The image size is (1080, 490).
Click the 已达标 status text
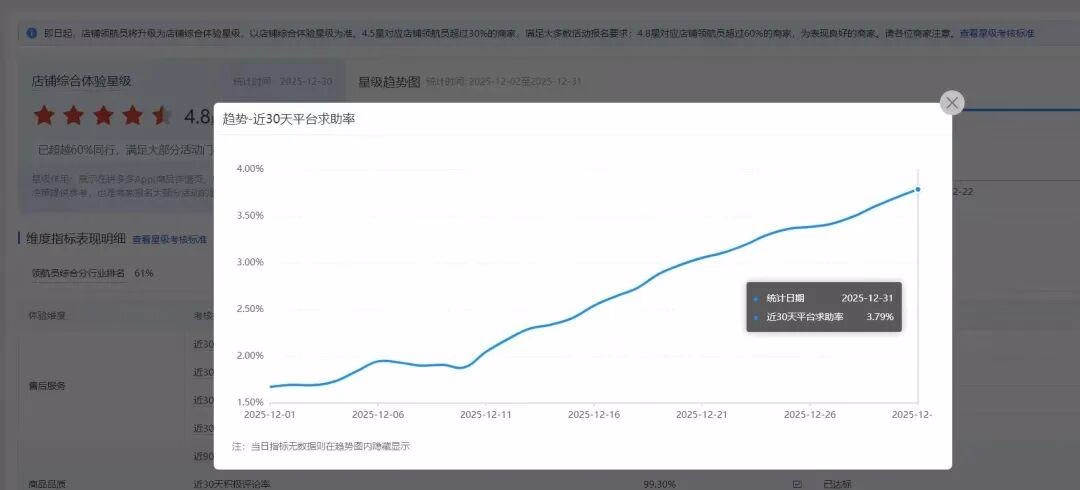click(x=838, y=484)
